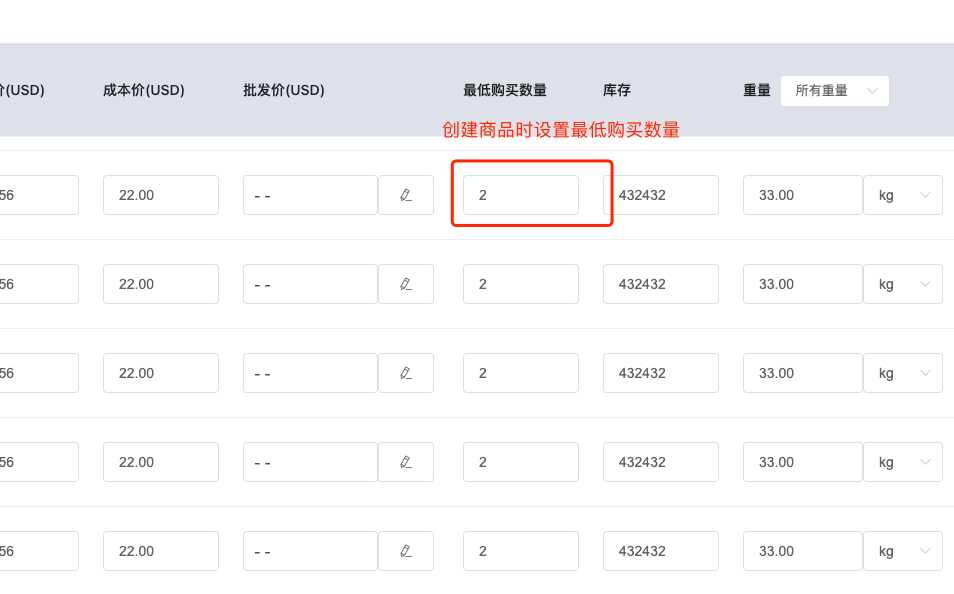Click the fifth row weight field 33.00
954x594 pixels.
pyautogui.click(x=803, y=551)
